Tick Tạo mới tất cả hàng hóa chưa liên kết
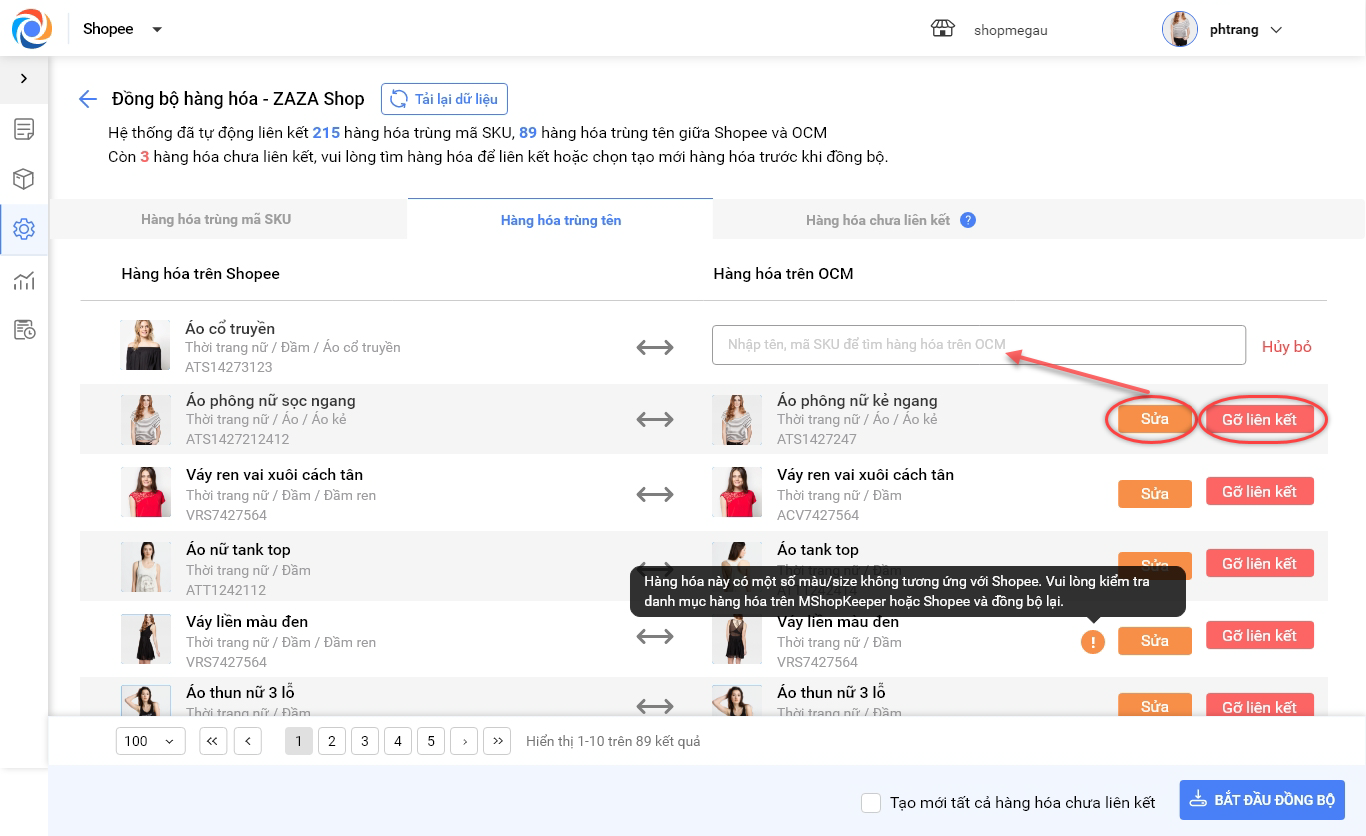 [x=871, y=803]
